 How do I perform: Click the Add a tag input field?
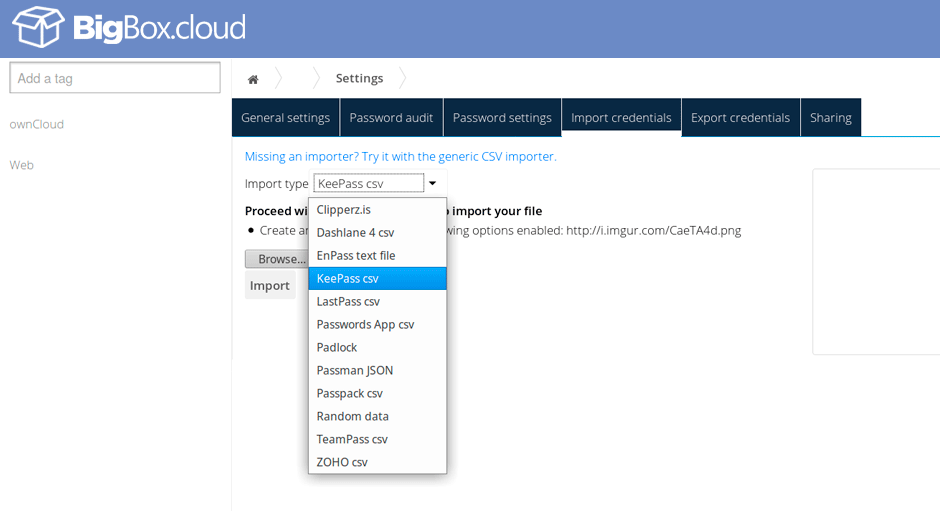115,78
